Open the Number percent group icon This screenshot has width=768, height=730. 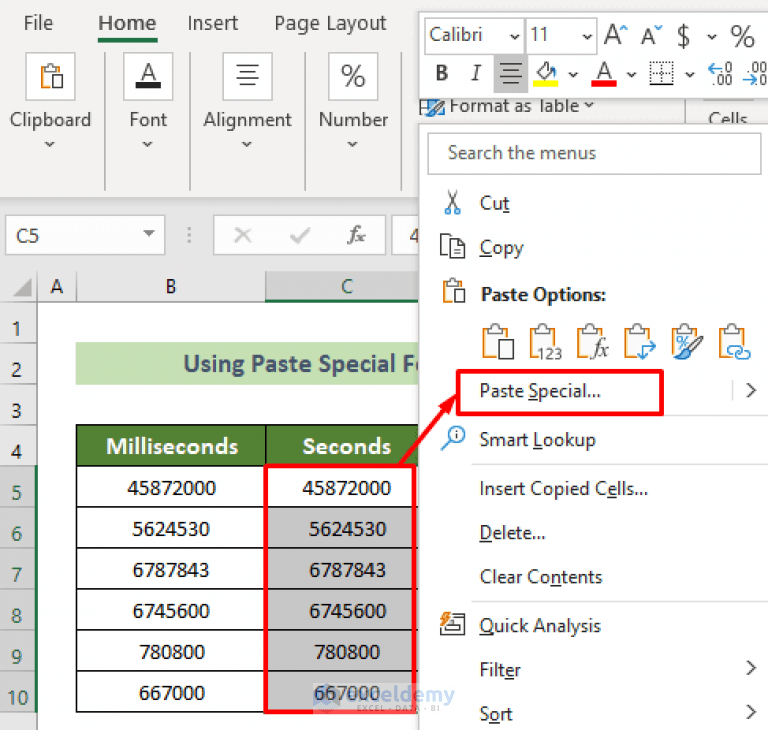tap(353, 76)
